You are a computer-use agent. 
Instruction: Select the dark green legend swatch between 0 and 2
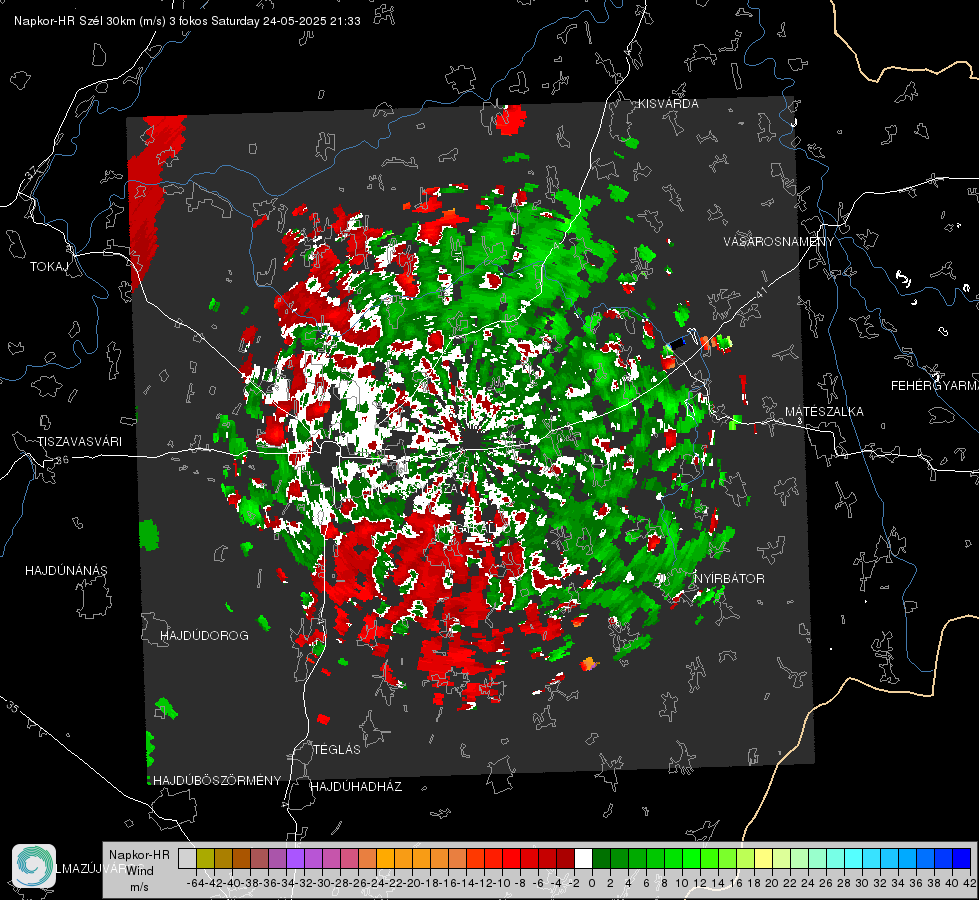click(x=602, y=859)
